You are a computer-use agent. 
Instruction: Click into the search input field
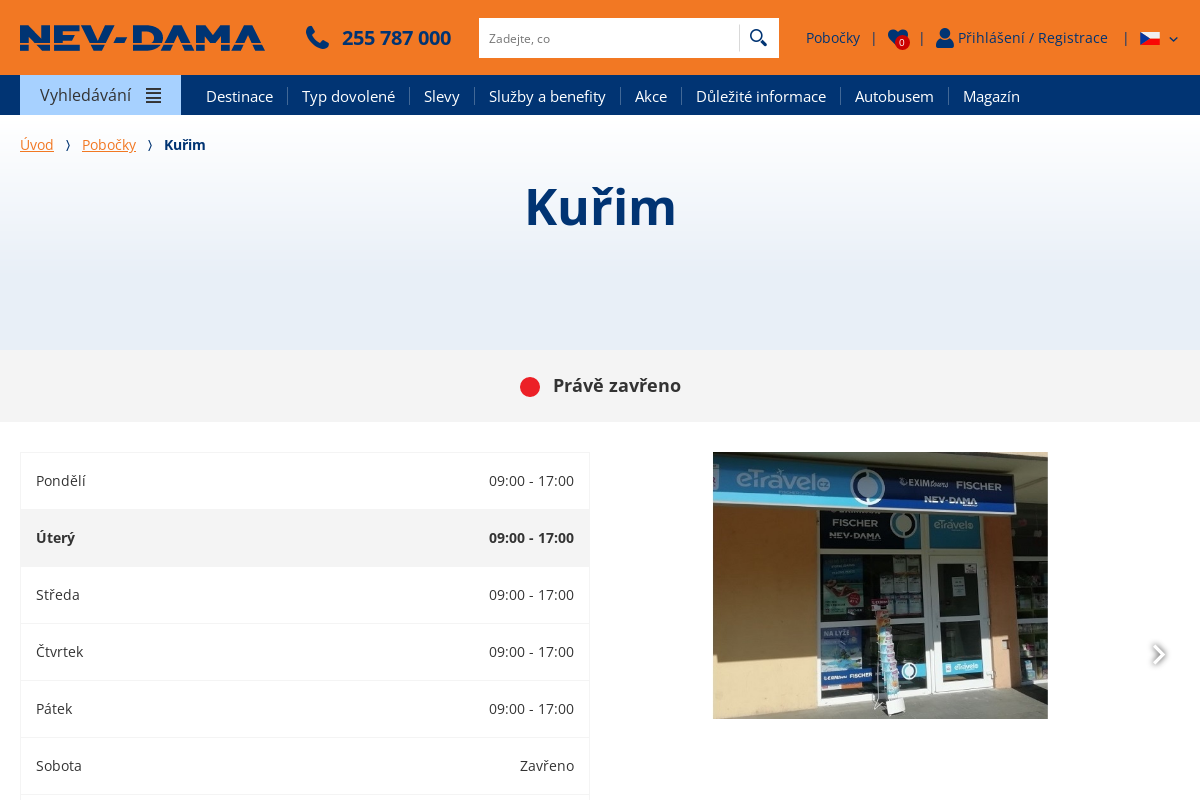[x=608, y=38]
